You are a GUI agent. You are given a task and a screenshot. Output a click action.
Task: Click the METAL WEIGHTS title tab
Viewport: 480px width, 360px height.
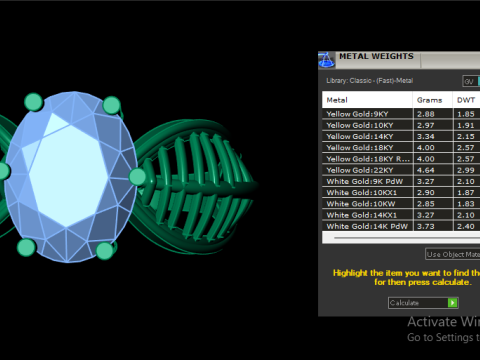pyautogui.click(x=376, y=56)
